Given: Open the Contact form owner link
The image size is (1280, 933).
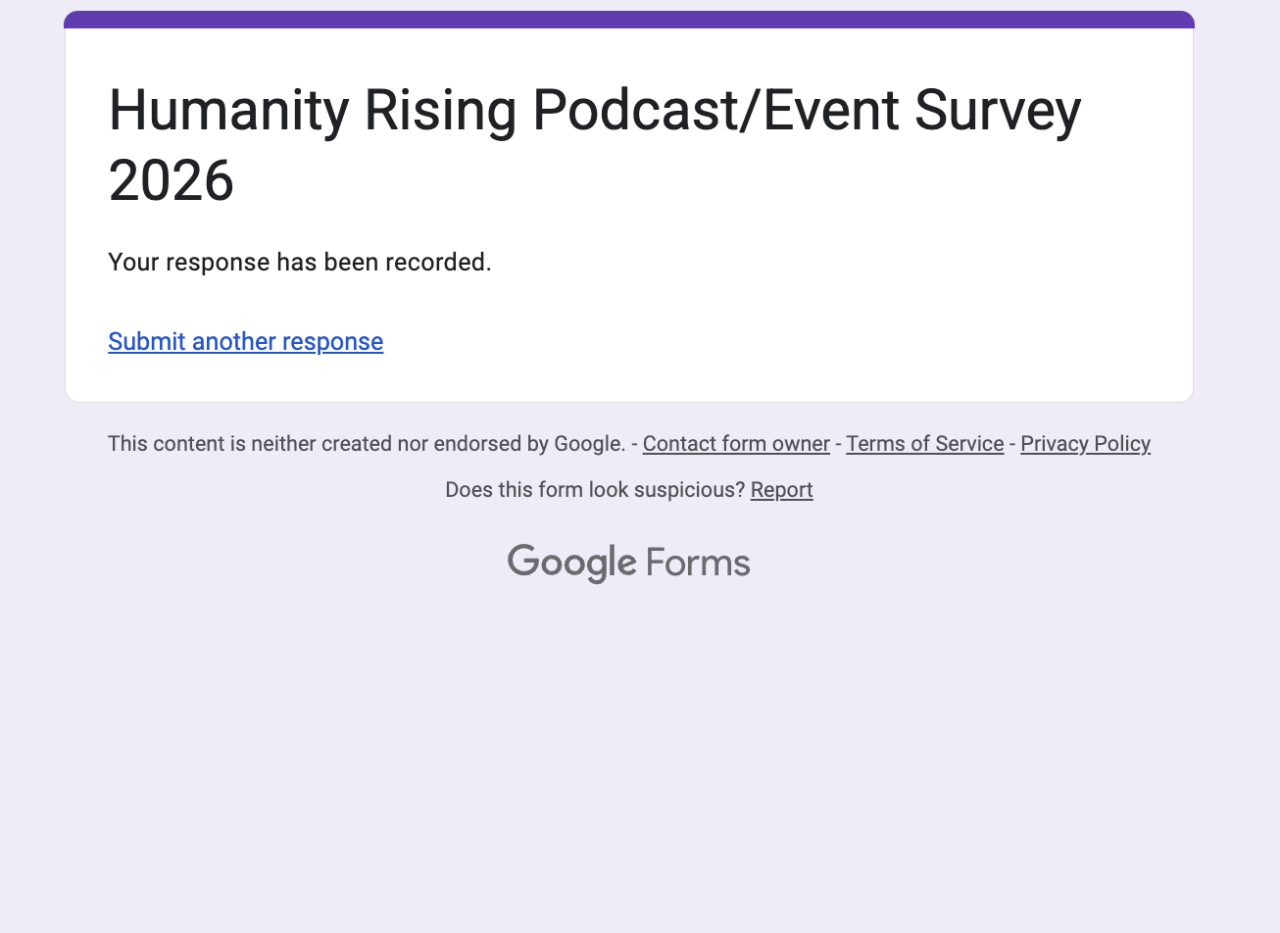Looking at the screenshot, I should click(736, 444).
